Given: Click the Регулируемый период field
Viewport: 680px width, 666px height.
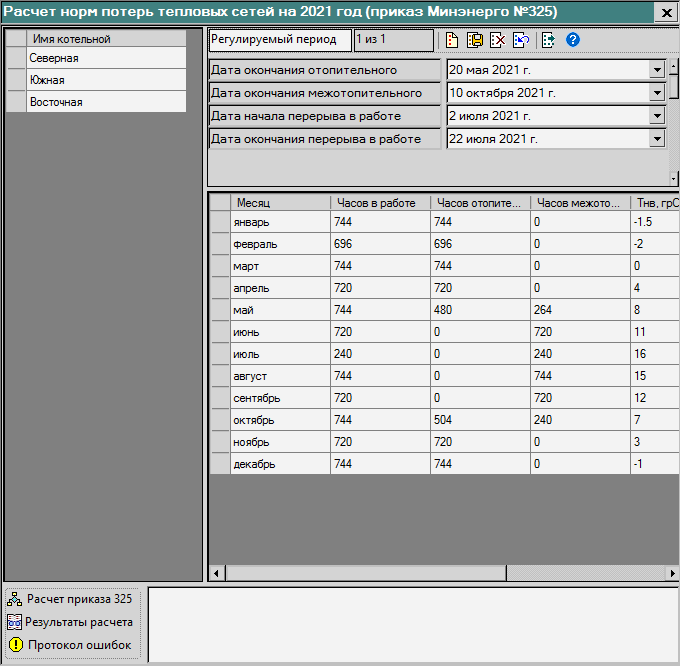Looking at the screenshot, I should [x=279, y=40].
